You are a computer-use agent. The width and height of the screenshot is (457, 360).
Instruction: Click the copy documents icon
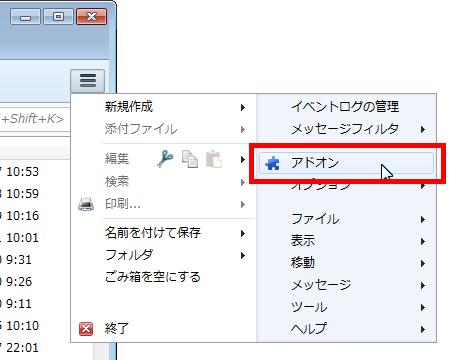[x=190, y=159]
